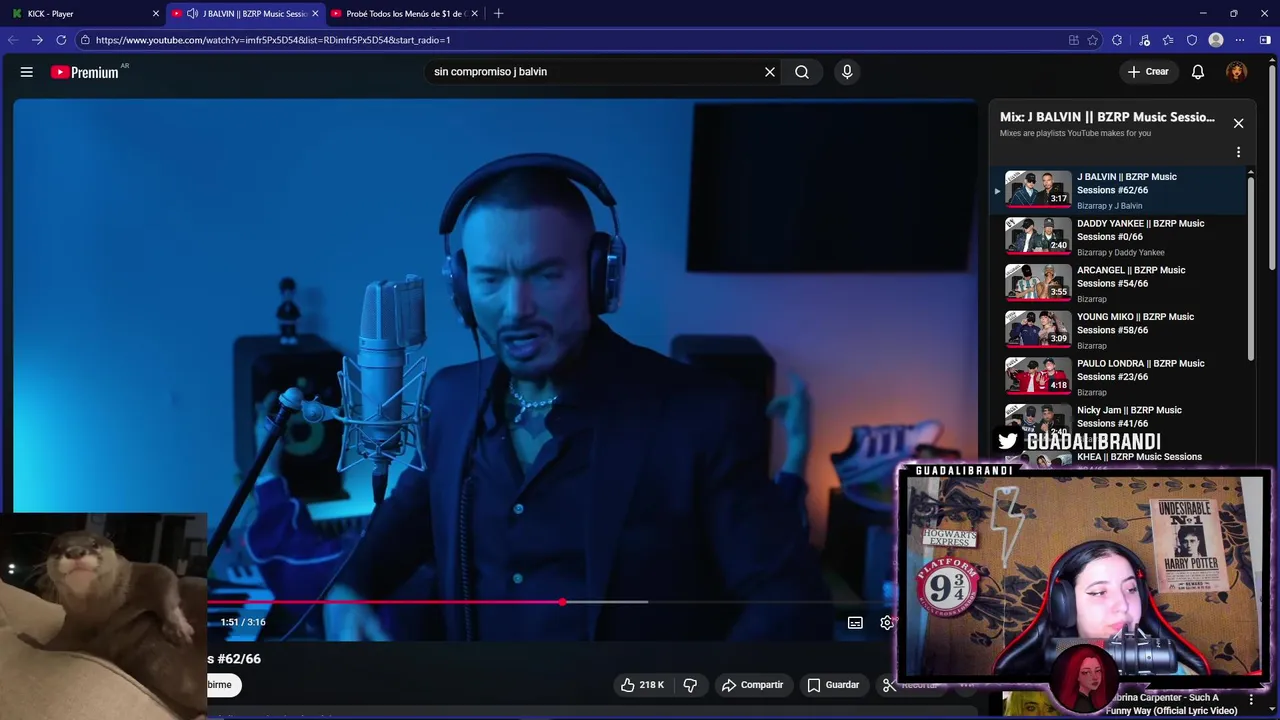
Task: Select J BALVIN BZRP Sessions #62/66 playlist item
Action: [1120, 190]
